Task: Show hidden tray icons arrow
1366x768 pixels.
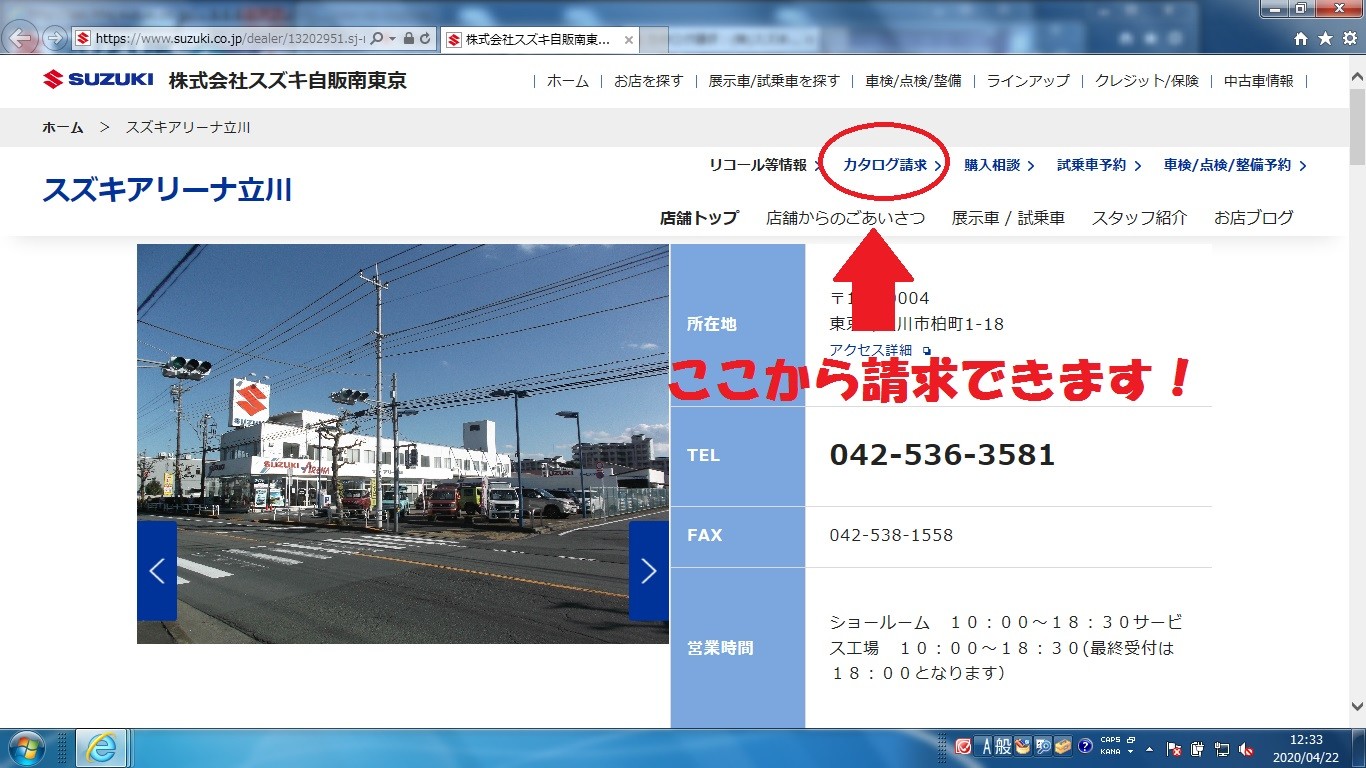Action: tap(1149, 748)
